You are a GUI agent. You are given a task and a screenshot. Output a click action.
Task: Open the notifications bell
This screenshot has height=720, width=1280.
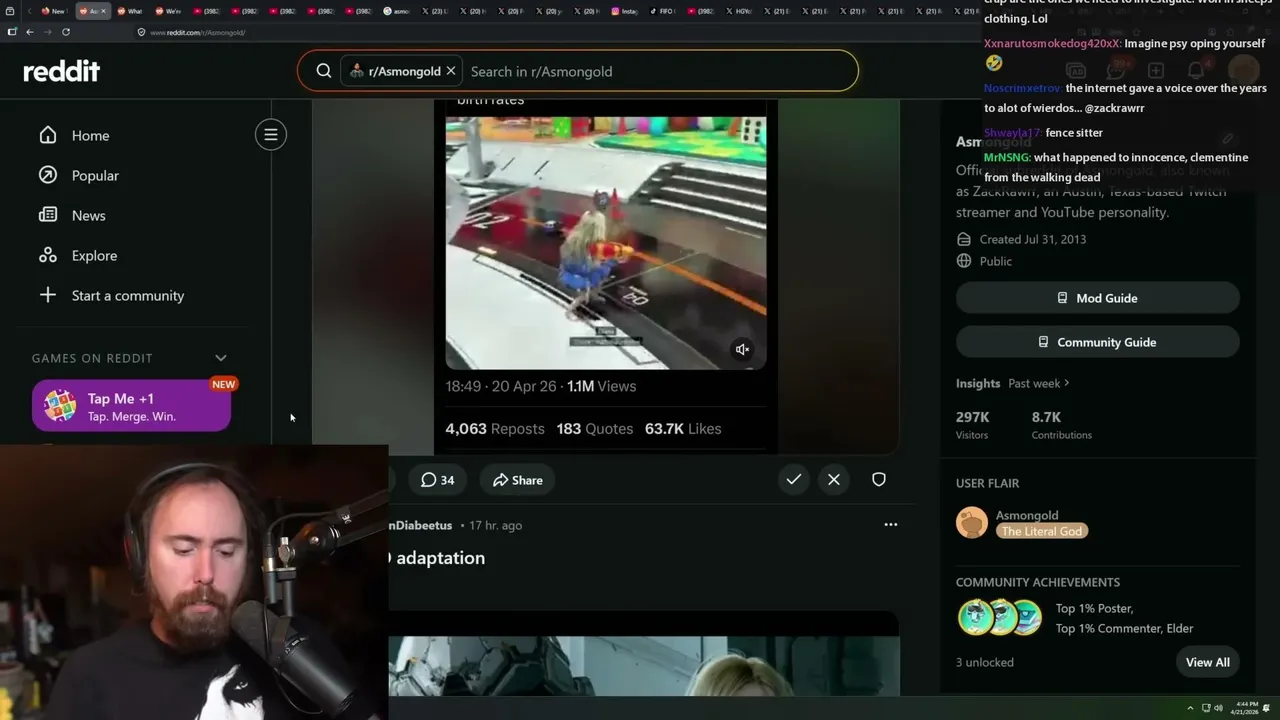1196,70
